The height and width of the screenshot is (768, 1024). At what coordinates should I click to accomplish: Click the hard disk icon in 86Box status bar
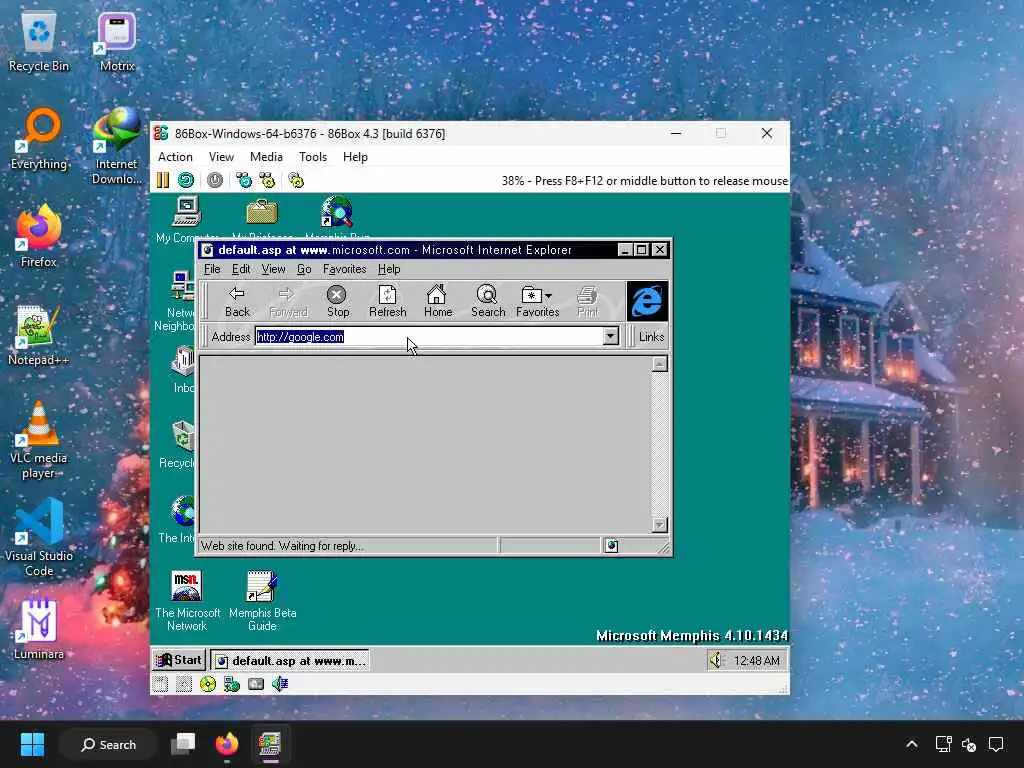256,684
